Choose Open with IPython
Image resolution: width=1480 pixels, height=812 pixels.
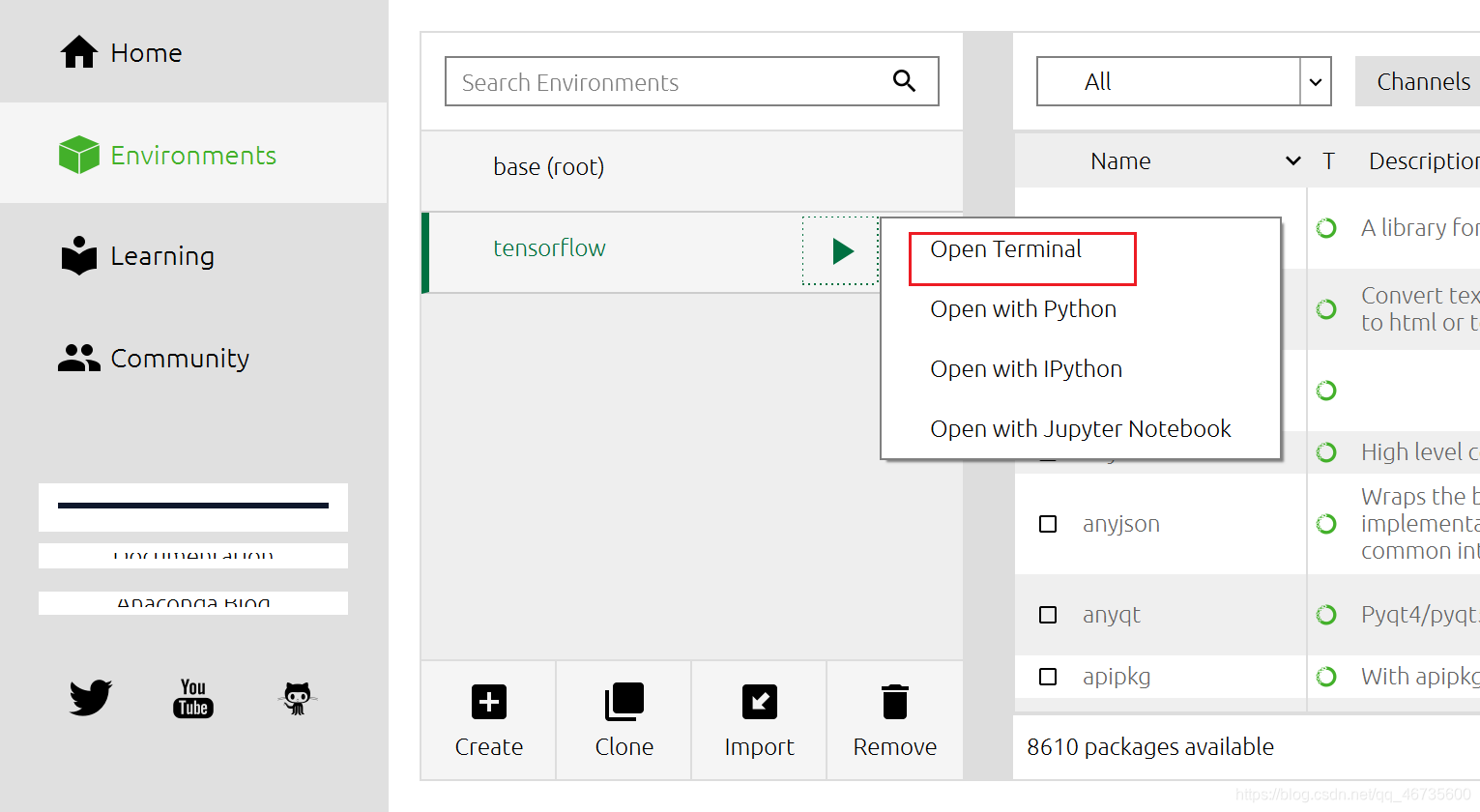1026,369
